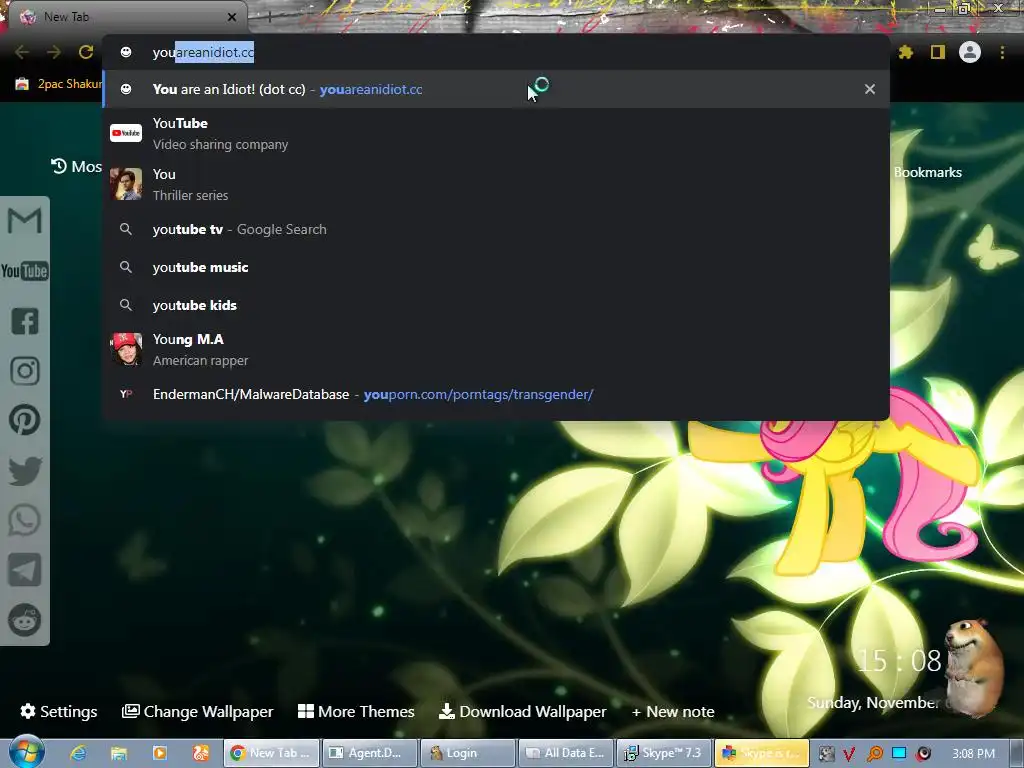
Task: Open Reddit shortcut in the left sidebar
Action: coord(25,620)
